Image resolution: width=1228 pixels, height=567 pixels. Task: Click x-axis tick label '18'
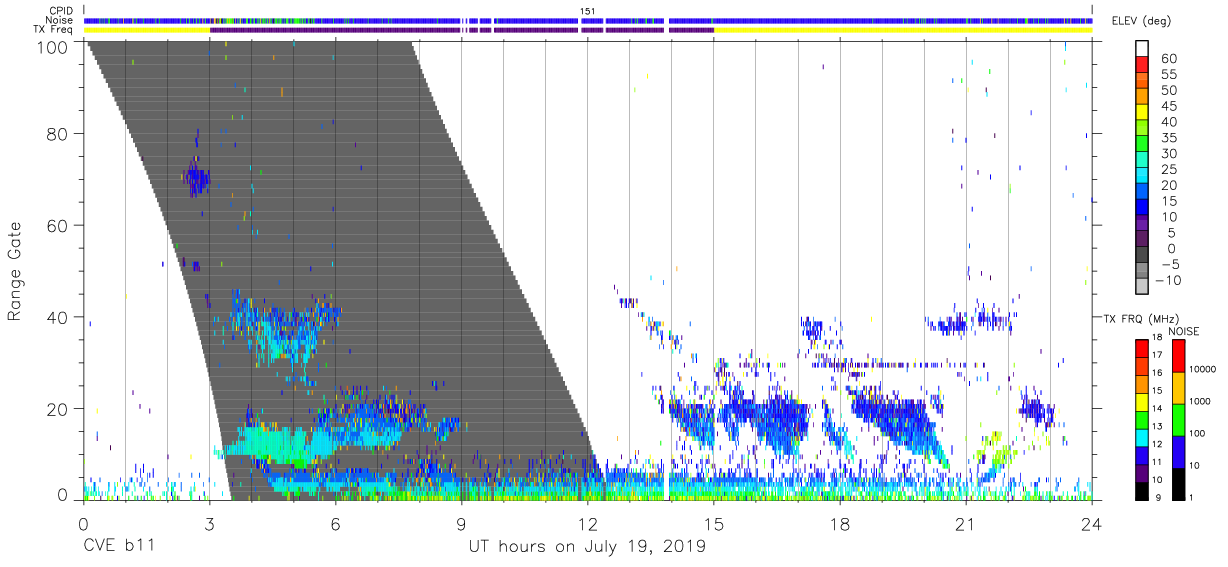point(840,524)
